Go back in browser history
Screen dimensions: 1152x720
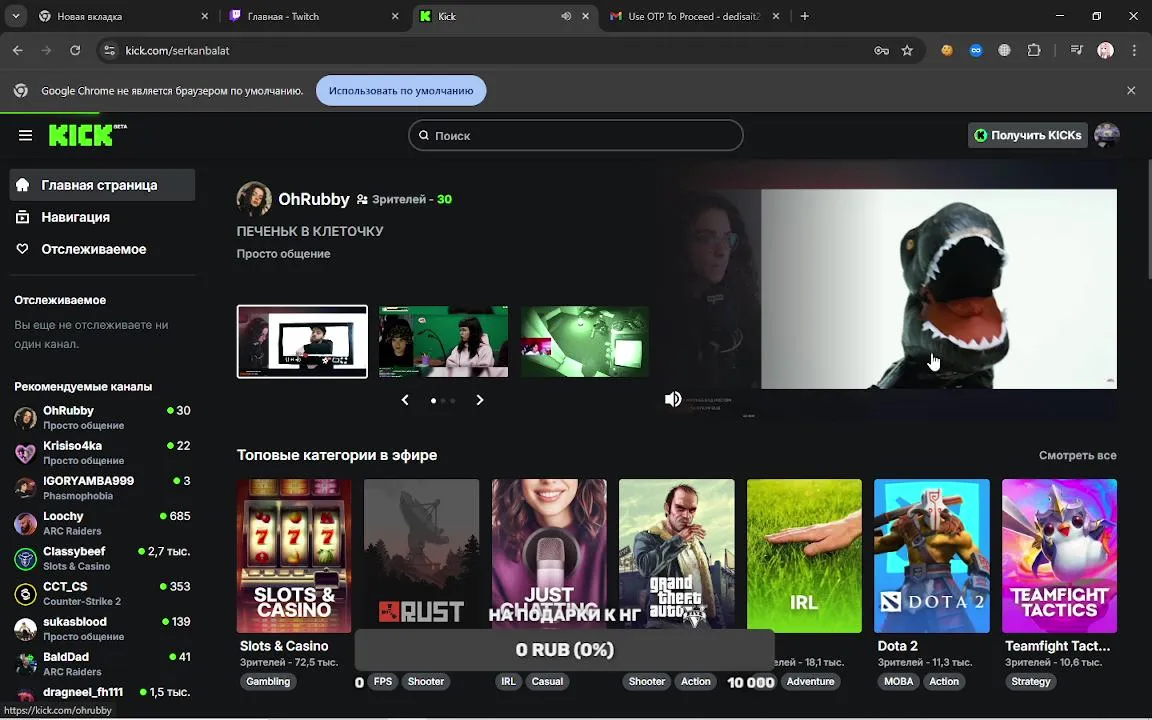pyautogui.click(x=18, y=50)
